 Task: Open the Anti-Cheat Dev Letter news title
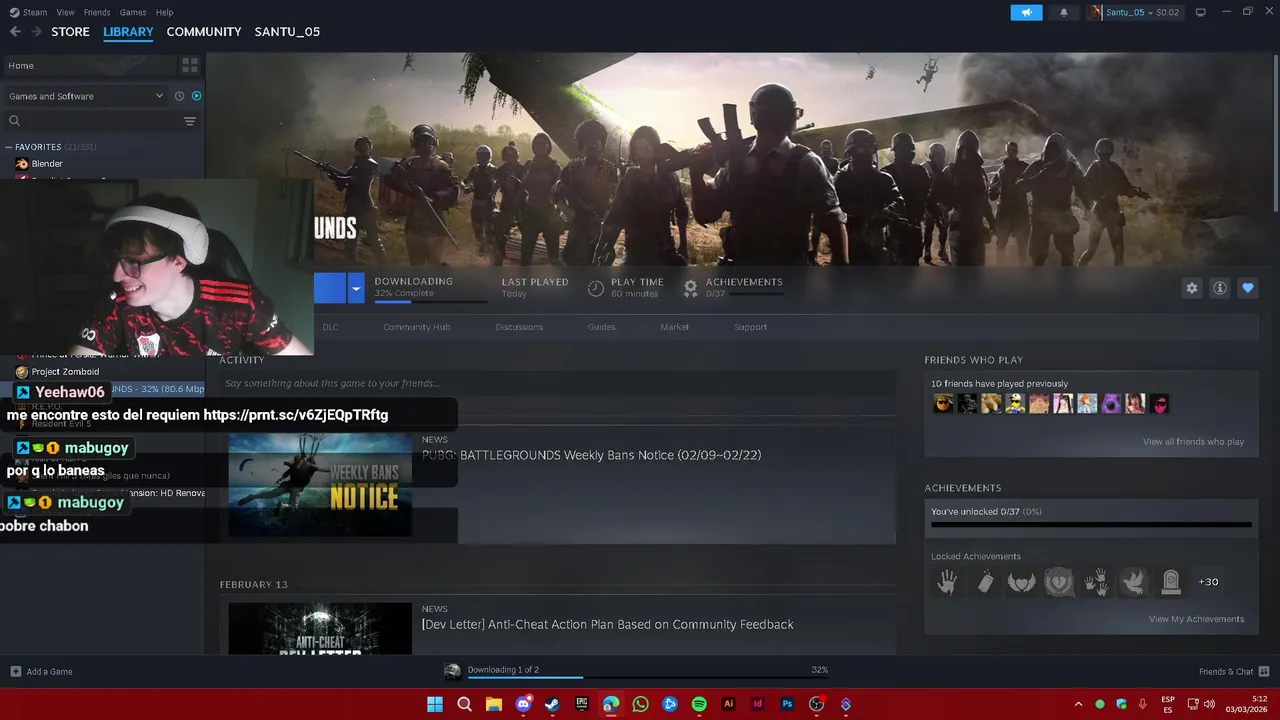click(607, 625)
